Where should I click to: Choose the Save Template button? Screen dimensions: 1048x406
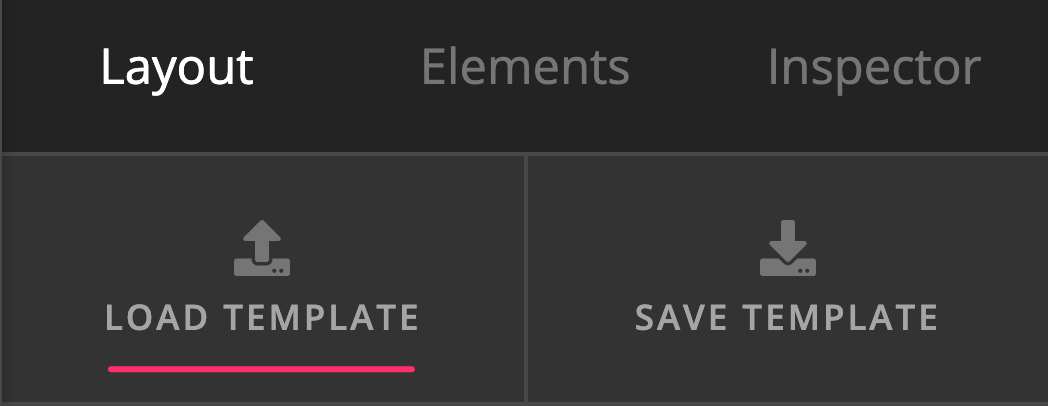tap(788, 279)
